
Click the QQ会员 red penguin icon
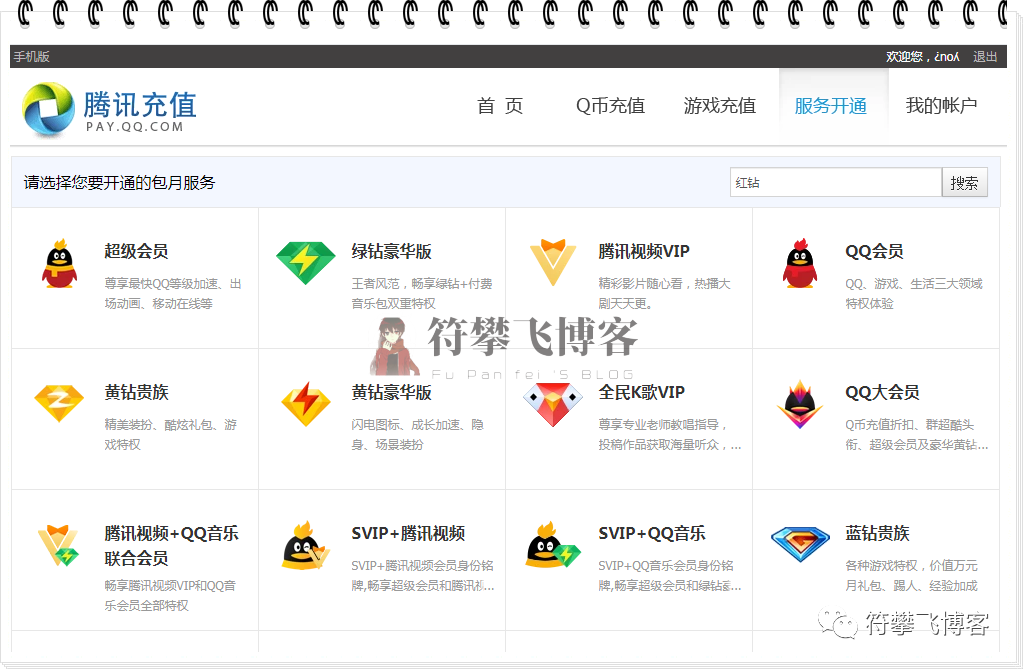click(x=800, y=264)
